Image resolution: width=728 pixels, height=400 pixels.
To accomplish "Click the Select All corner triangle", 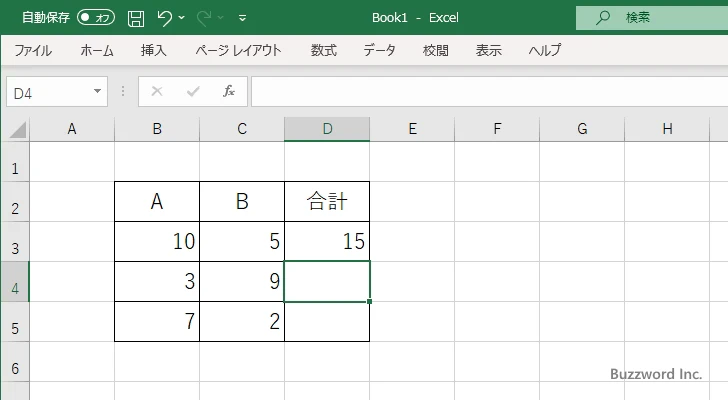I will point(18,130).
